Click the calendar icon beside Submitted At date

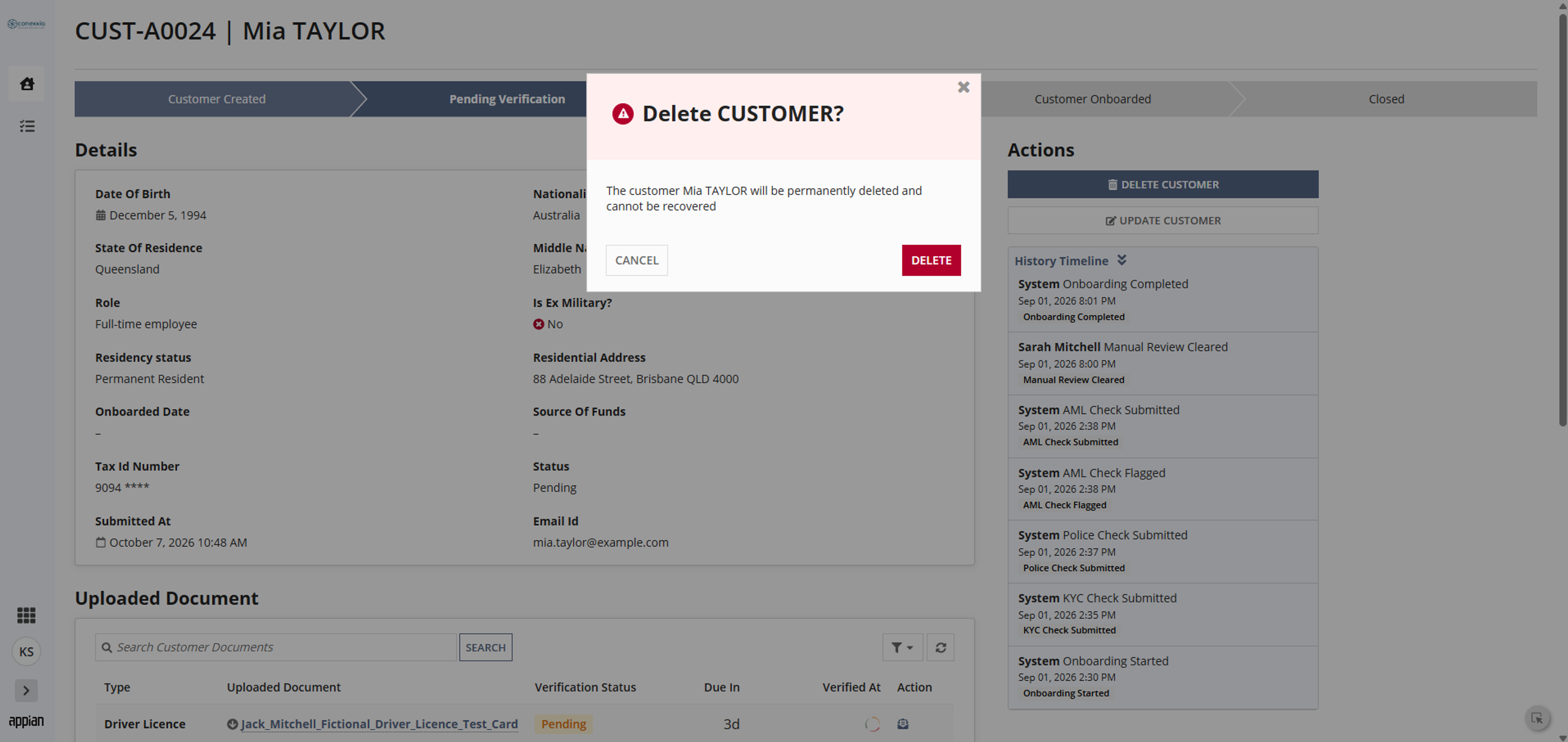[100, 542]
